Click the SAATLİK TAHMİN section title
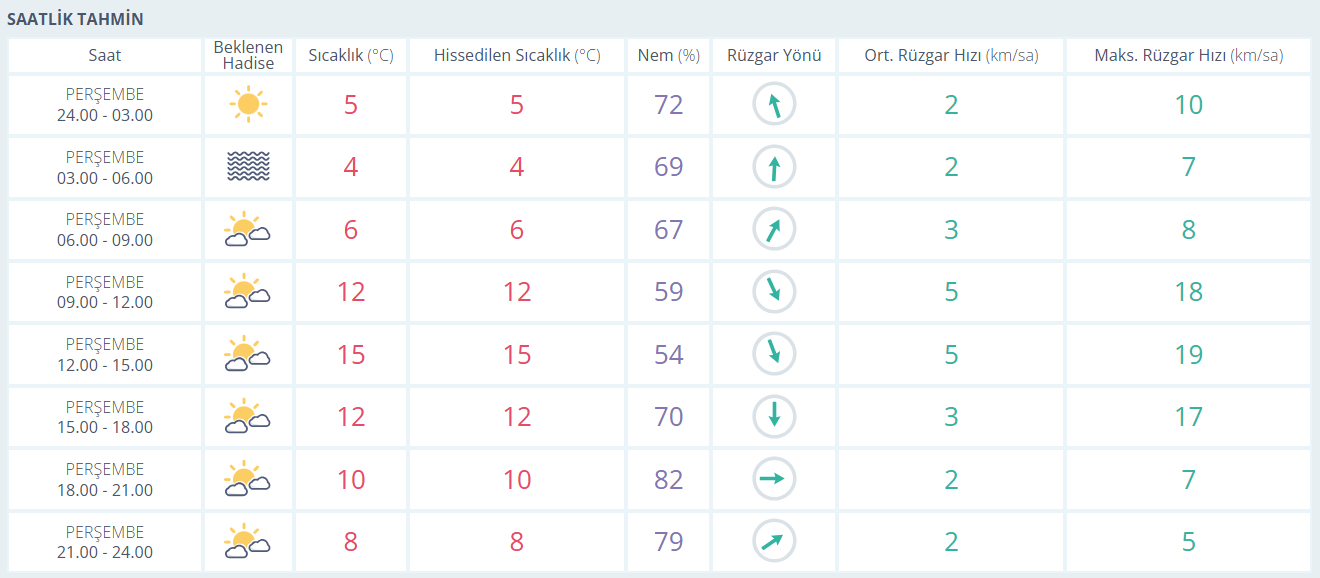The height and width of the screenshot is (578, 1320). click(x=75, y=19)
